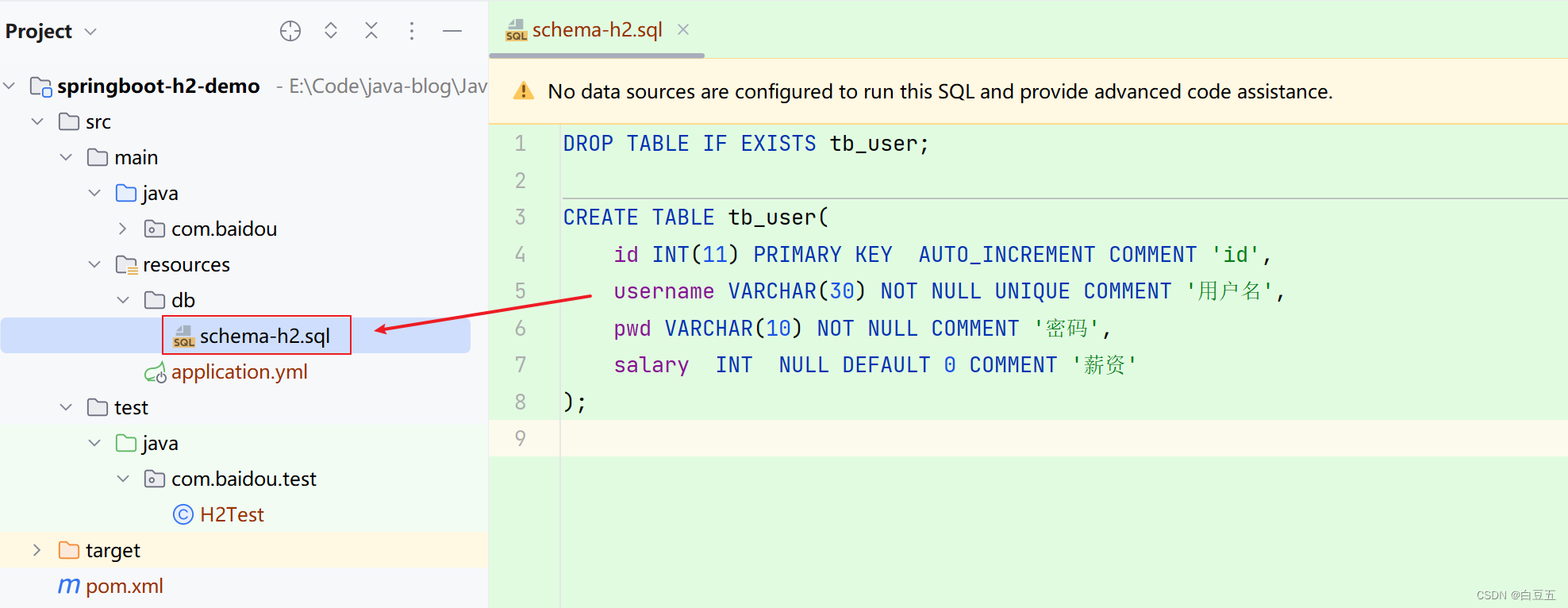Click the com.baidou package icon
The image size is (1568, 608).
click(155, 229)
